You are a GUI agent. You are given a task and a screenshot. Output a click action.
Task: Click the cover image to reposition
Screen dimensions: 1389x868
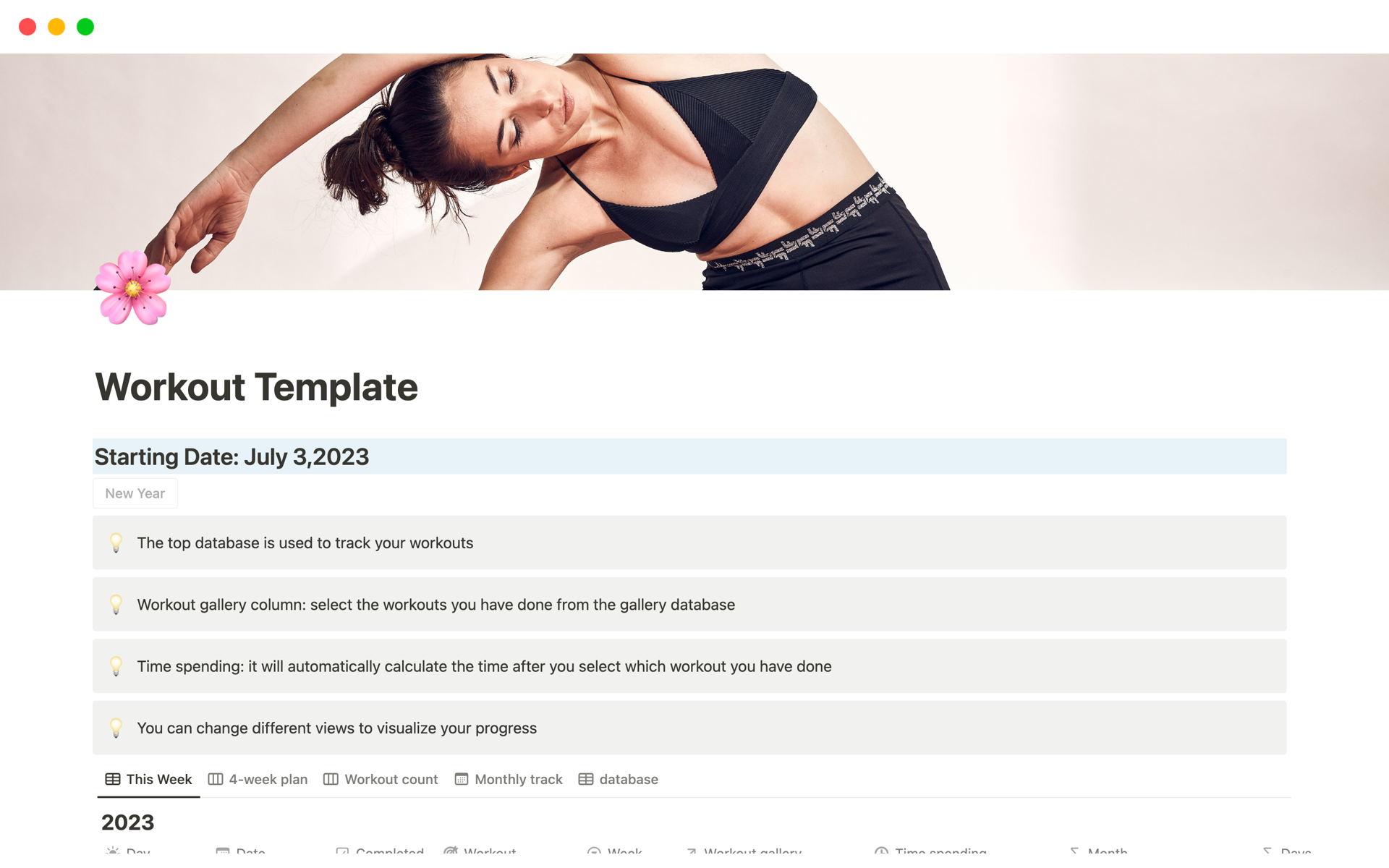click(694, 171)
